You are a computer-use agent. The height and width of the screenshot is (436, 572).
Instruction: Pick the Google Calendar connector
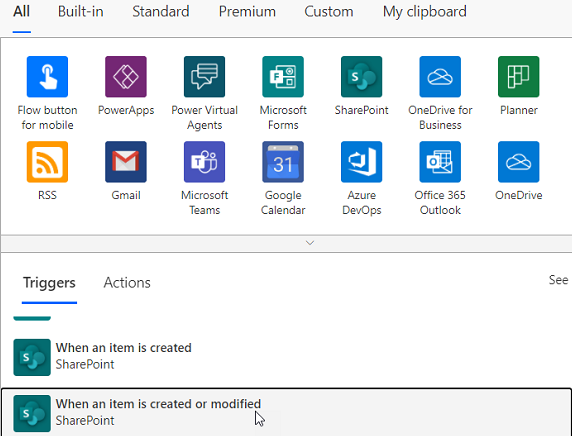point(283,162)
